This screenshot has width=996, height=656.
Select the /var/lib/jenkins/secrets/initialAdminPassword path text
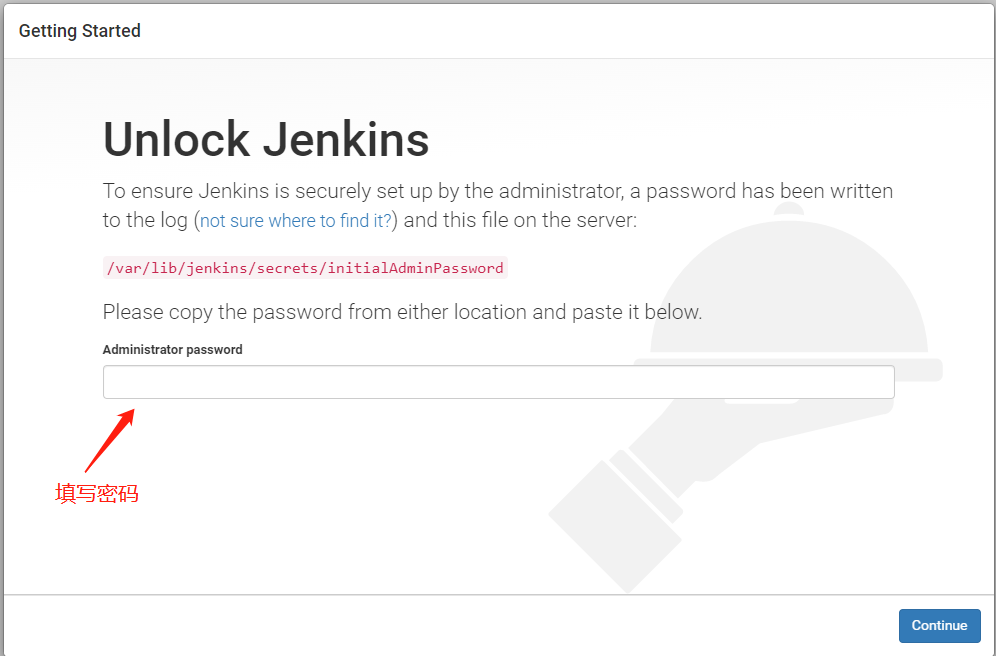point(305,268)
